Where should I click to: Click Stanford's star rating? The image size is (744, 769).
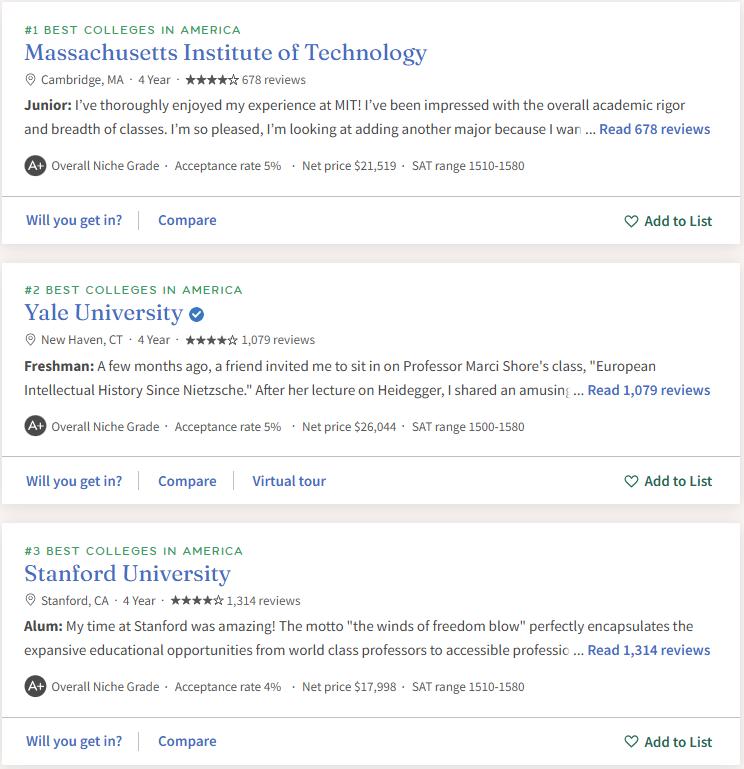coord(197,601)
